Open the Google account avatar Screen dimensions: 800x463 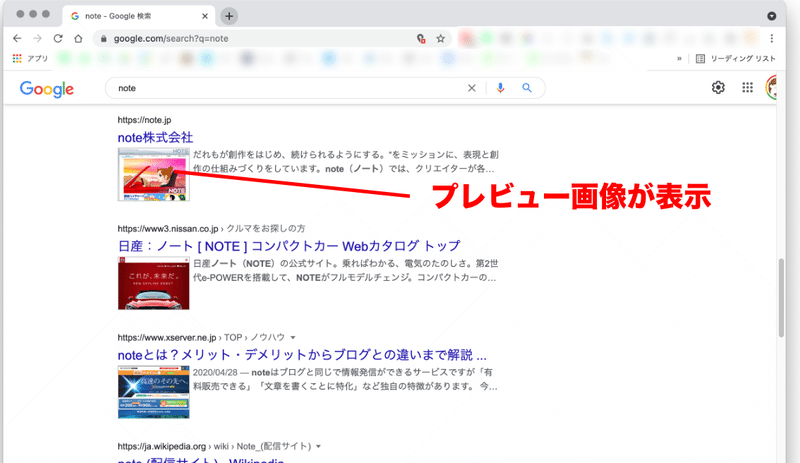point(771,88)
